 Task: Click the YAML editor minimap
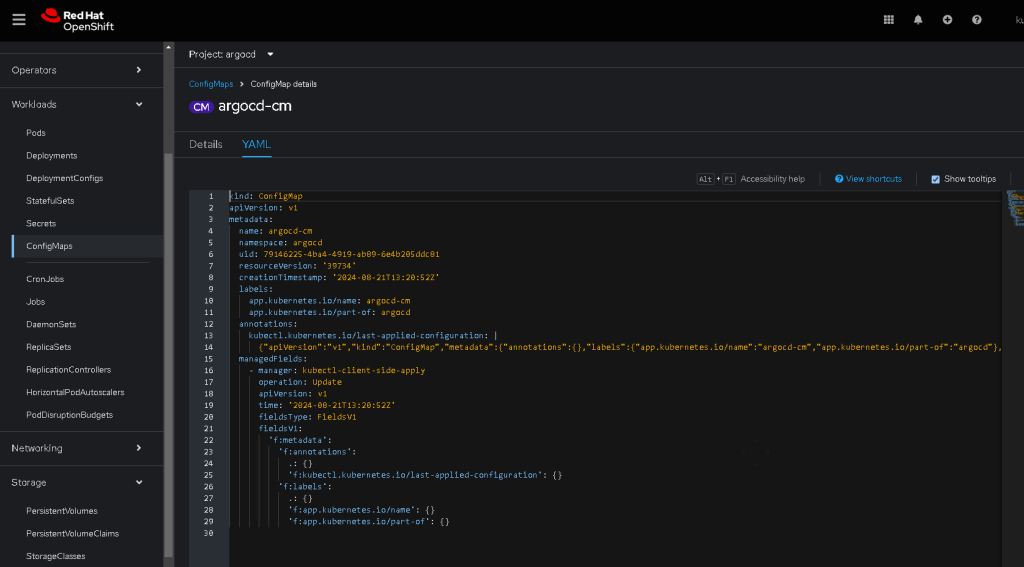1016,208
